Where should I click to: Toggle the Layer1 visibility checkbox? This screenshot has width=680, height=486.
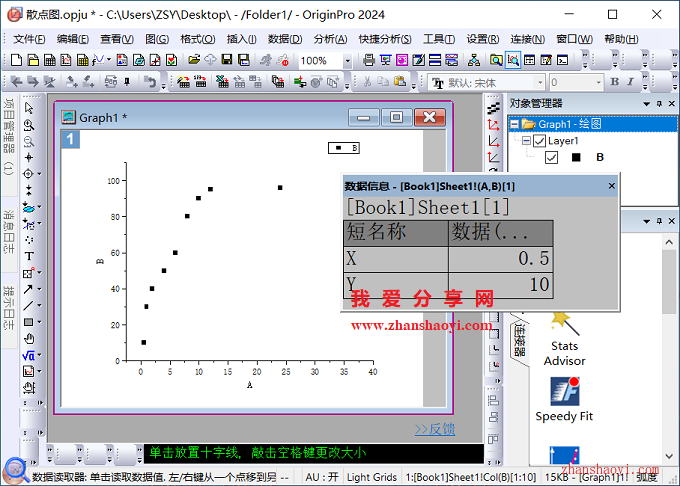coord(539,141)
